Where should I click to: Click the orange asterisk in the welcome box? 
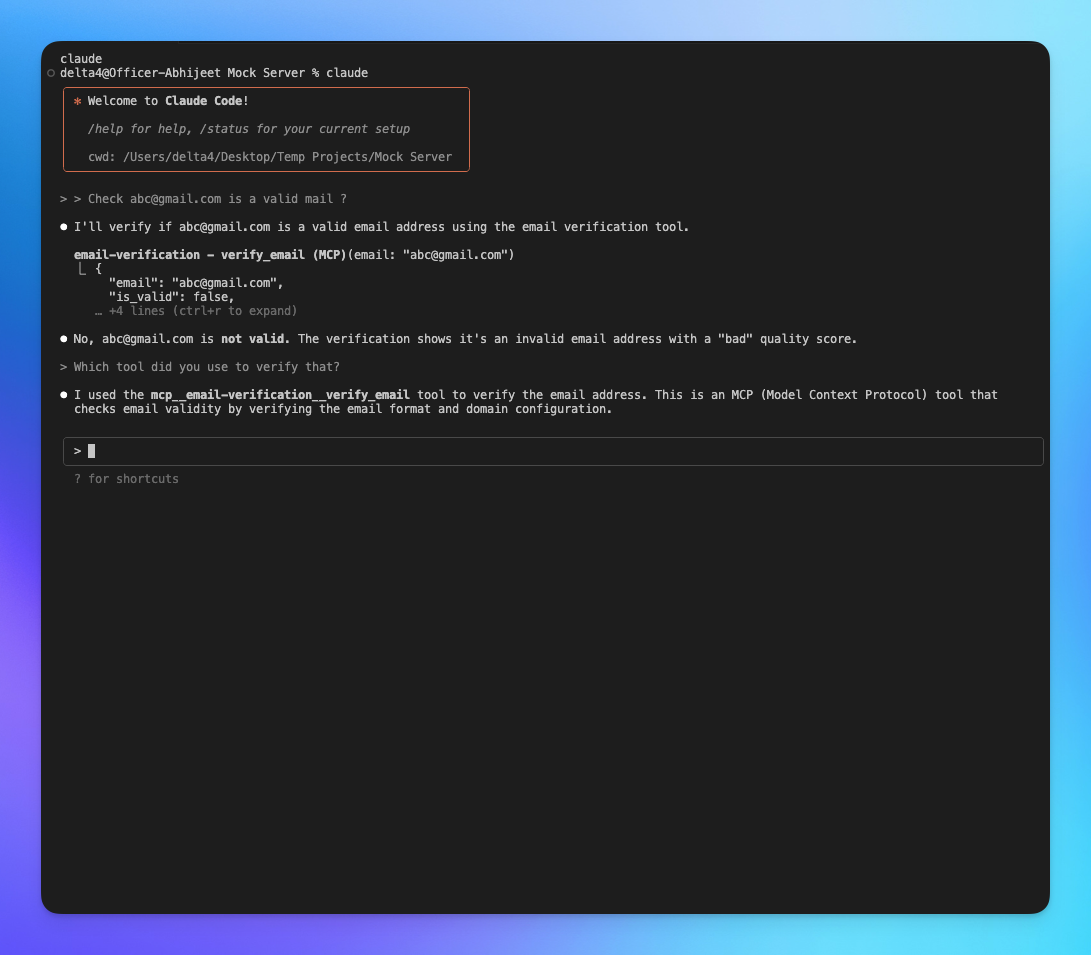[77, 102]
